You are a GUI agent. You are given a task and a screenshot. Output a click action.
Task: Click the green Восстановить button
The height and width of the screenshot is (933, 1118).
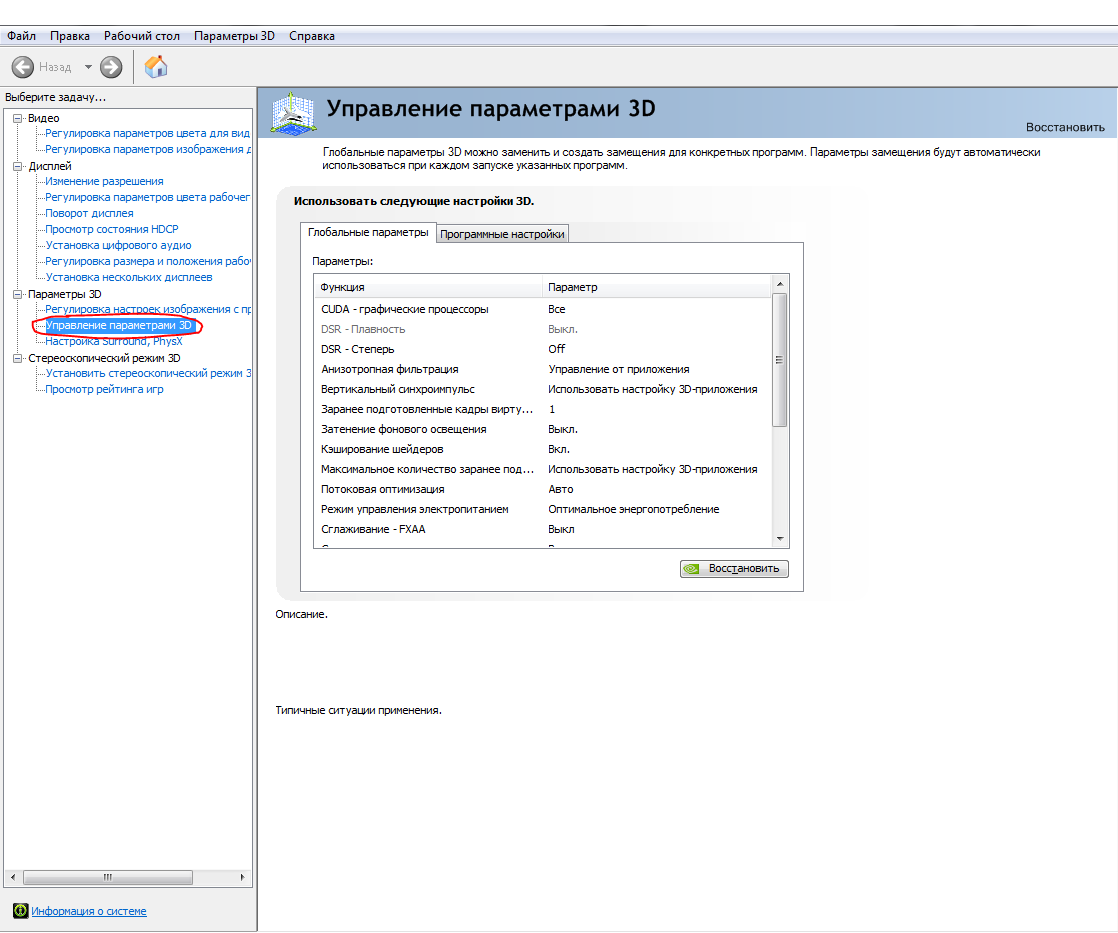click(x=734, y=569)
